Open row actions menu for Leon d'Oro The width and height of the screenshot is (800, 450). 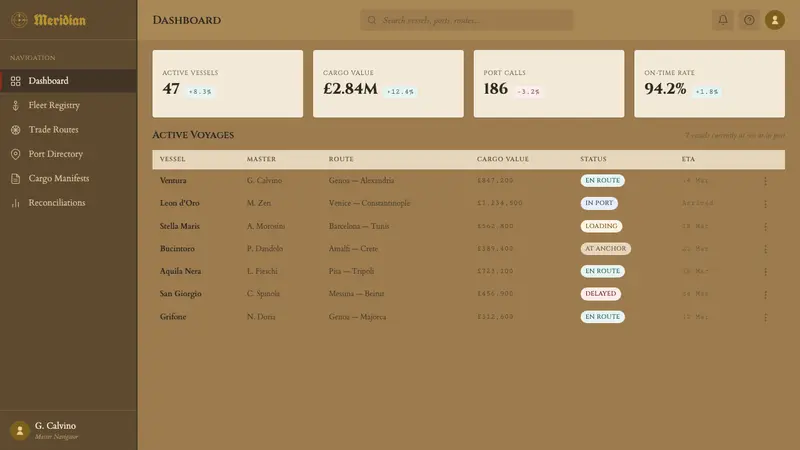(765, 204)
